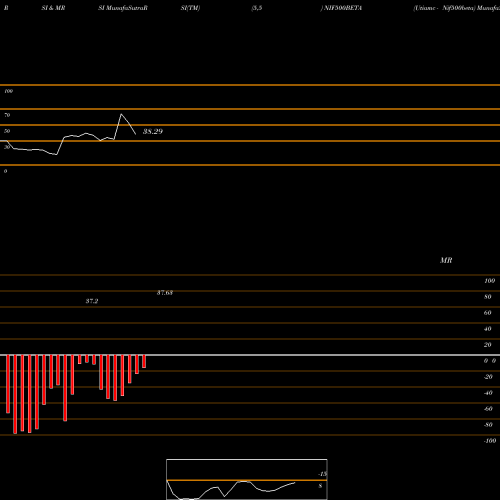This screenshot has height=500, width=500.
Task: Click the 20 label on MR axis
Action: pos(488,345)
